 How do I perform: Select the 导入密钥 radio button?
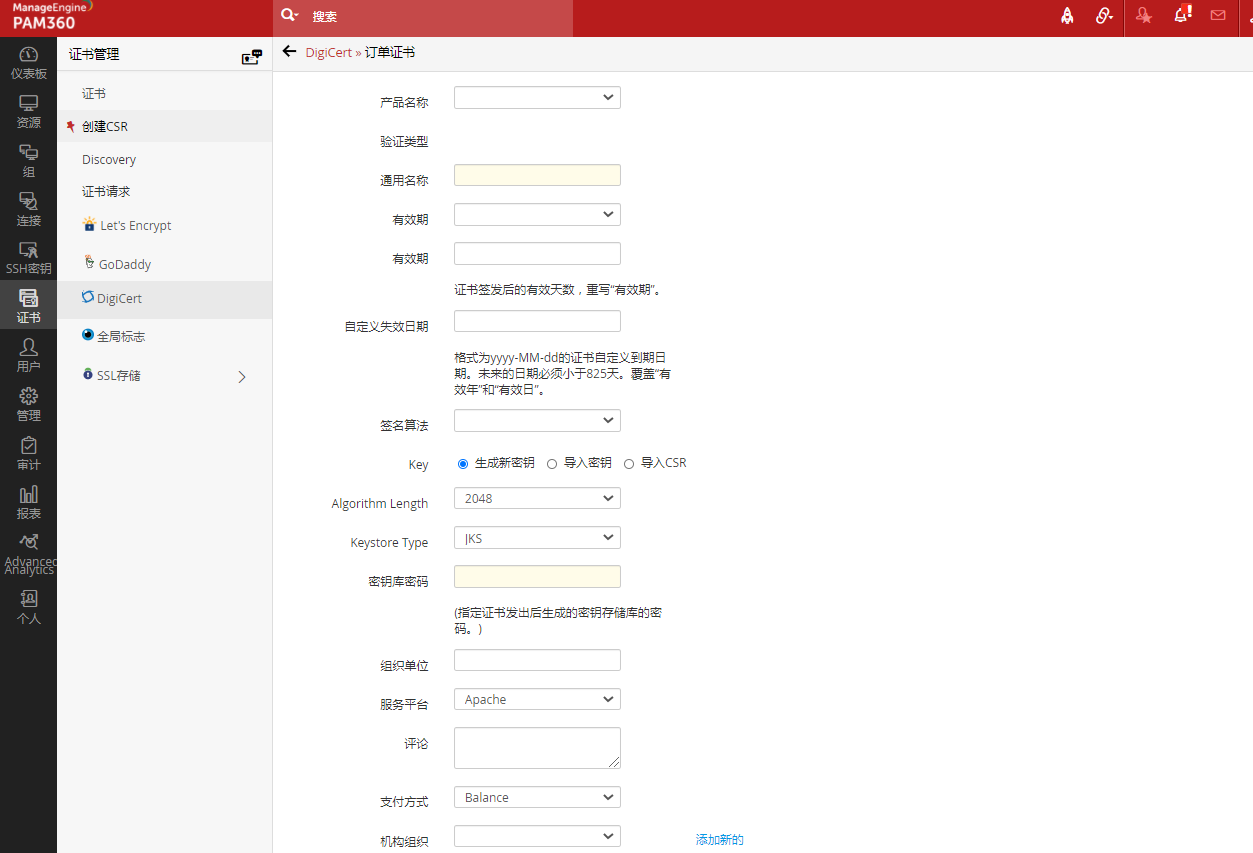click(552, 464)
